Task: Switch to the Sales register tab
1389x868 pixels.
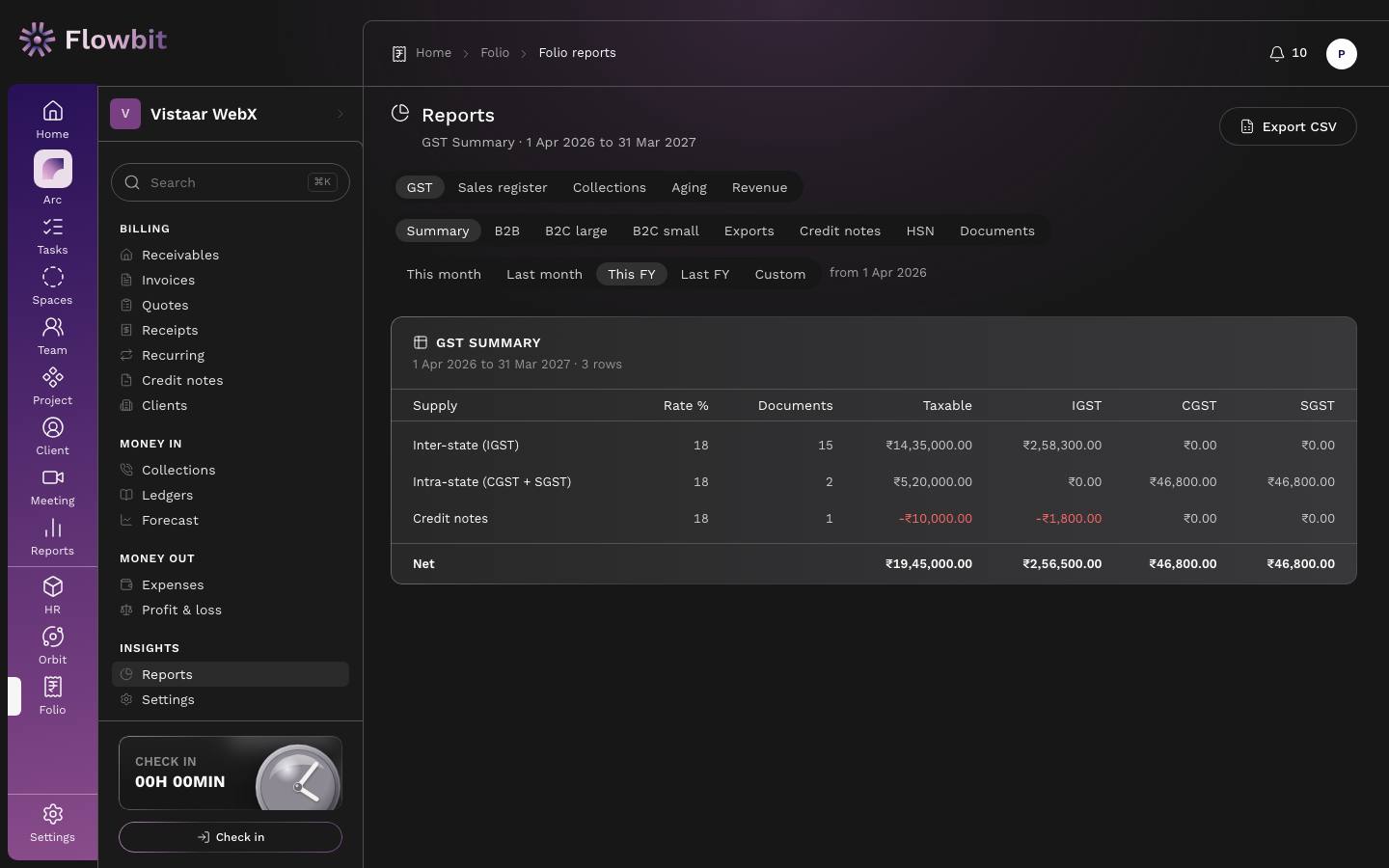Action: pos(503,187)
